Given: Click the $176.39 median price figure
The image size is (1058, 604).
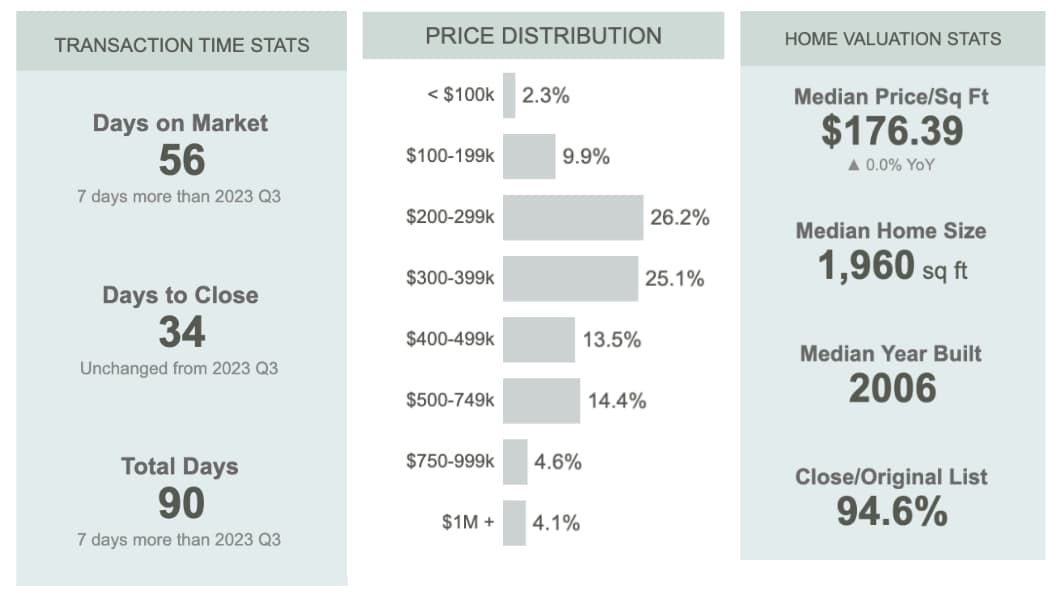Looking at the screenshot, I should (x=892, y=131).
